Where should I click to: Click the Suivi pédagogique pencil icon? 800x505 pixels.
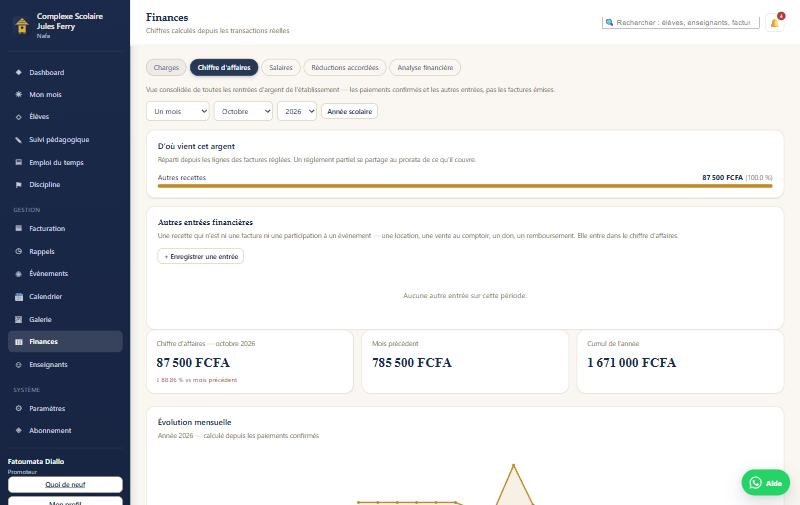click(18, 140)
